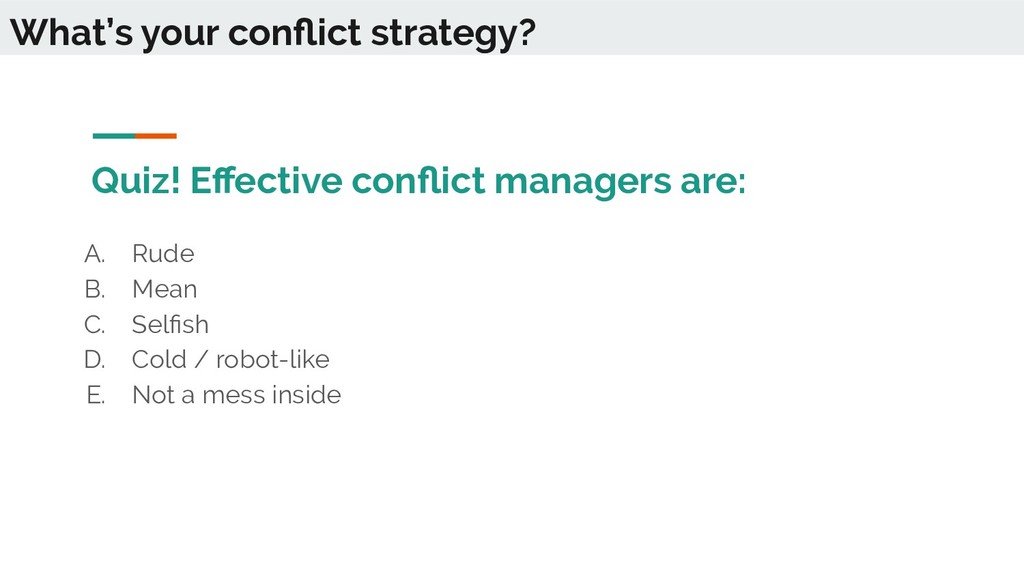This screenshot has height=576, width=1024.
Task: Select the letter E list marker
Action: [96, 394]
